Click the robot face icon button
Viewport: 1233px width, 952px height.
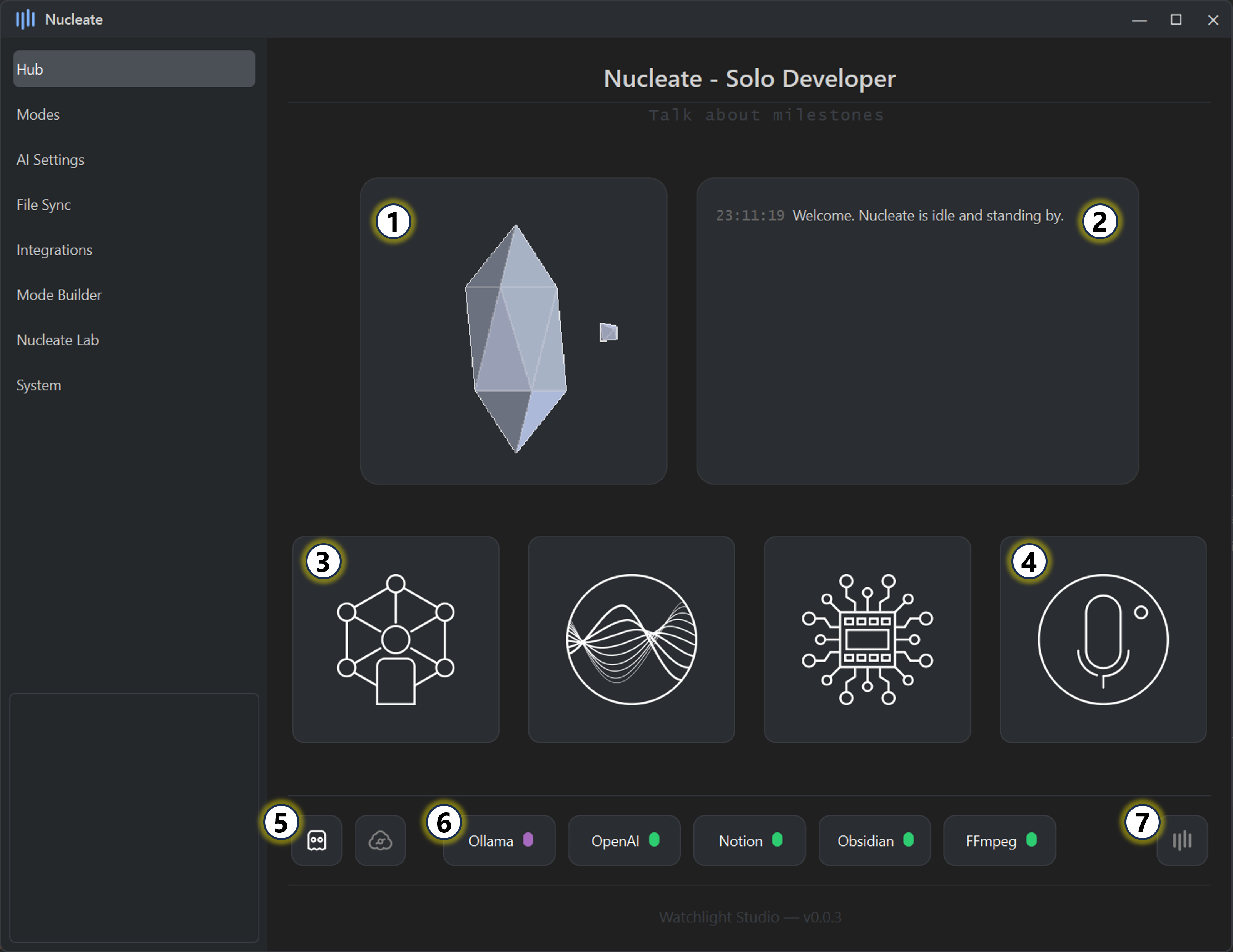pyautogui.click(x=317, y=840)
